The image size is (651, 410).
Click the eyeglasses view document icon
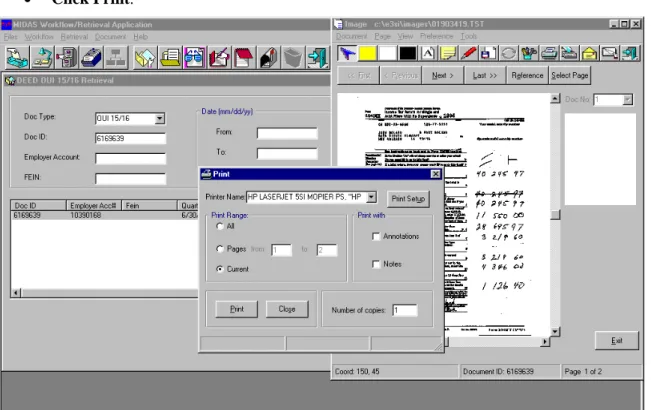194,57
